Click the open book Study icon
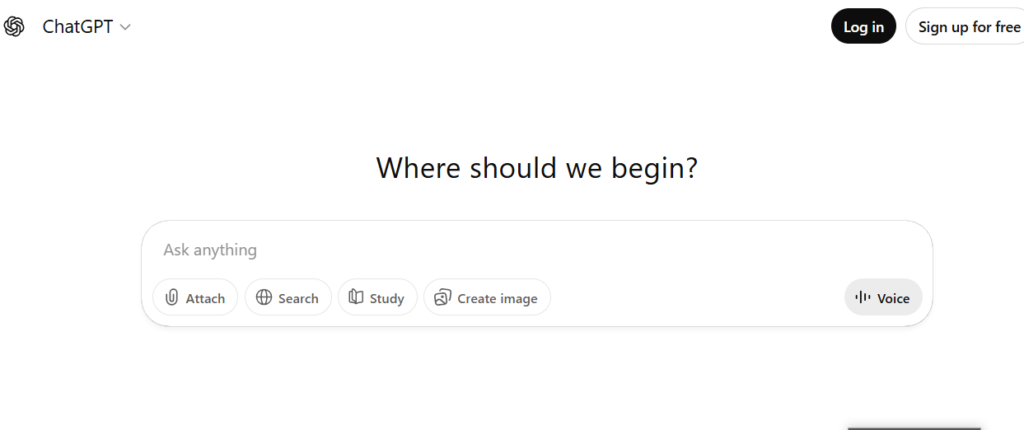 point(356,298)
